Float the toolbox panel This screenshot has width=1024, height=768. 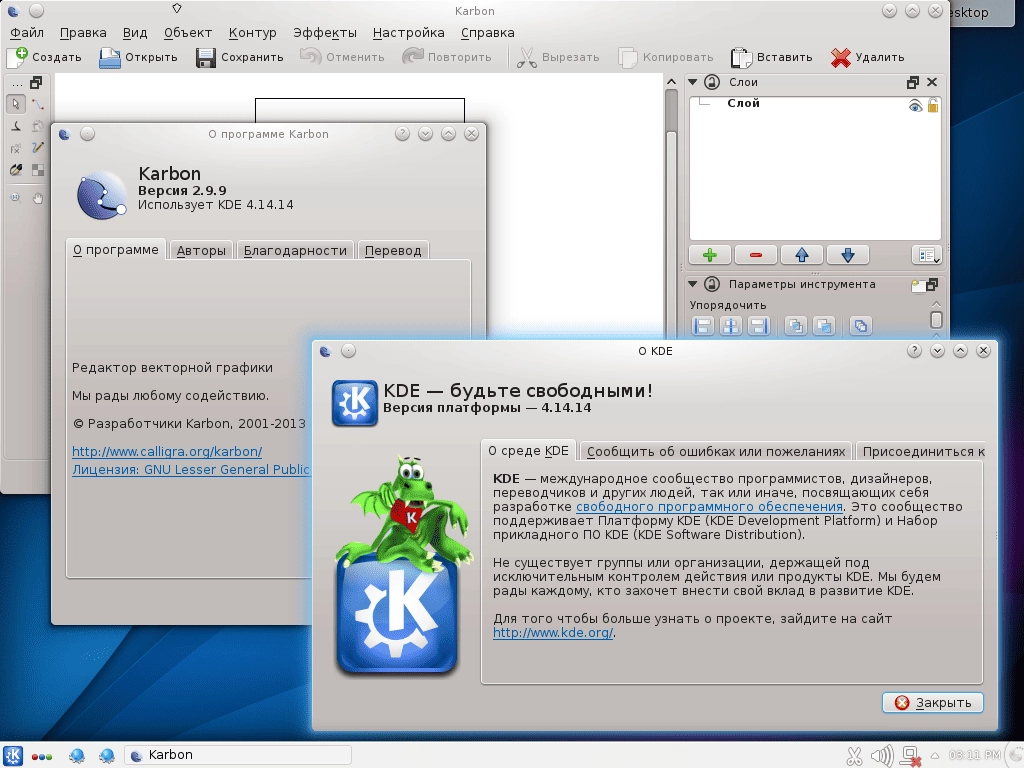click(x=36, y=83)
